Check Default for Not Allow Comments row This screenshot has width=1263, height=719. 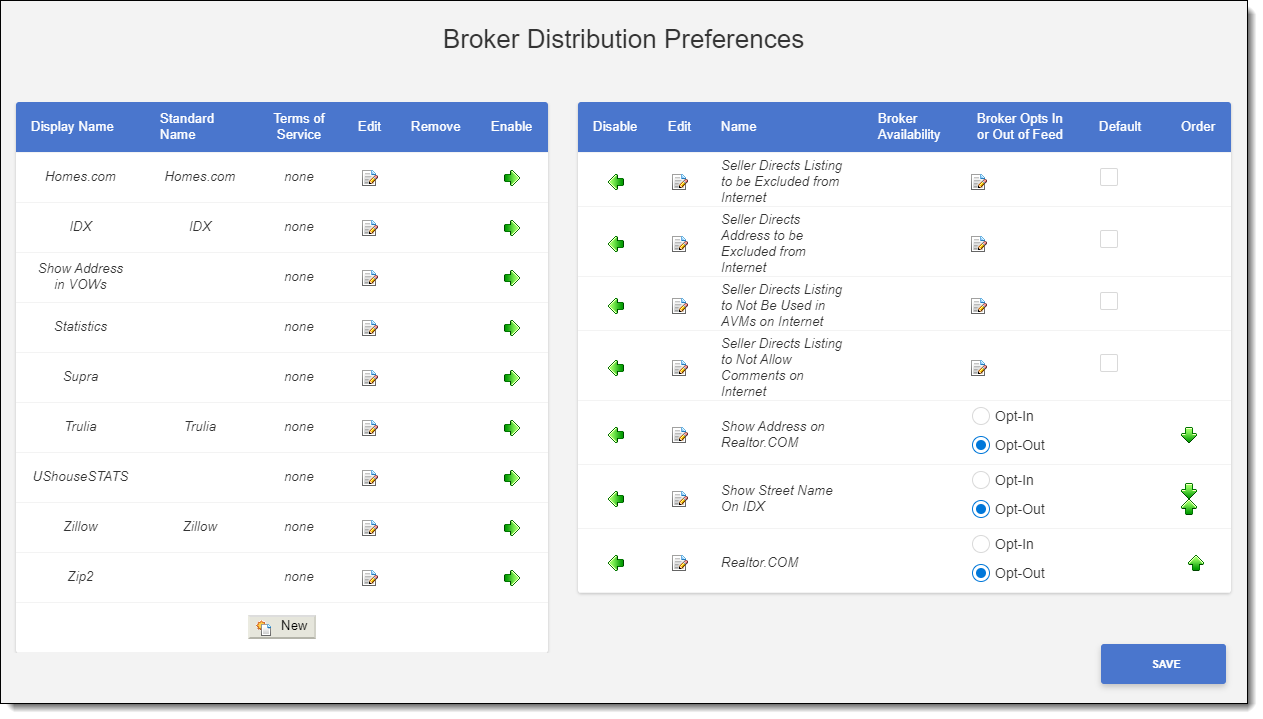click(1109, 363)
